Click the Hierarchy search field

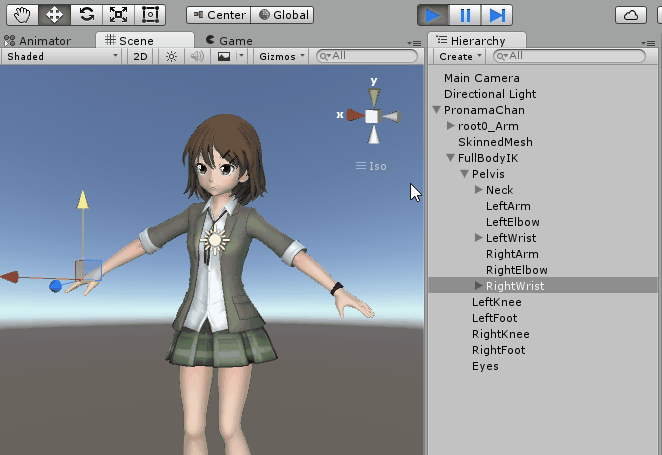coord(569,56)
